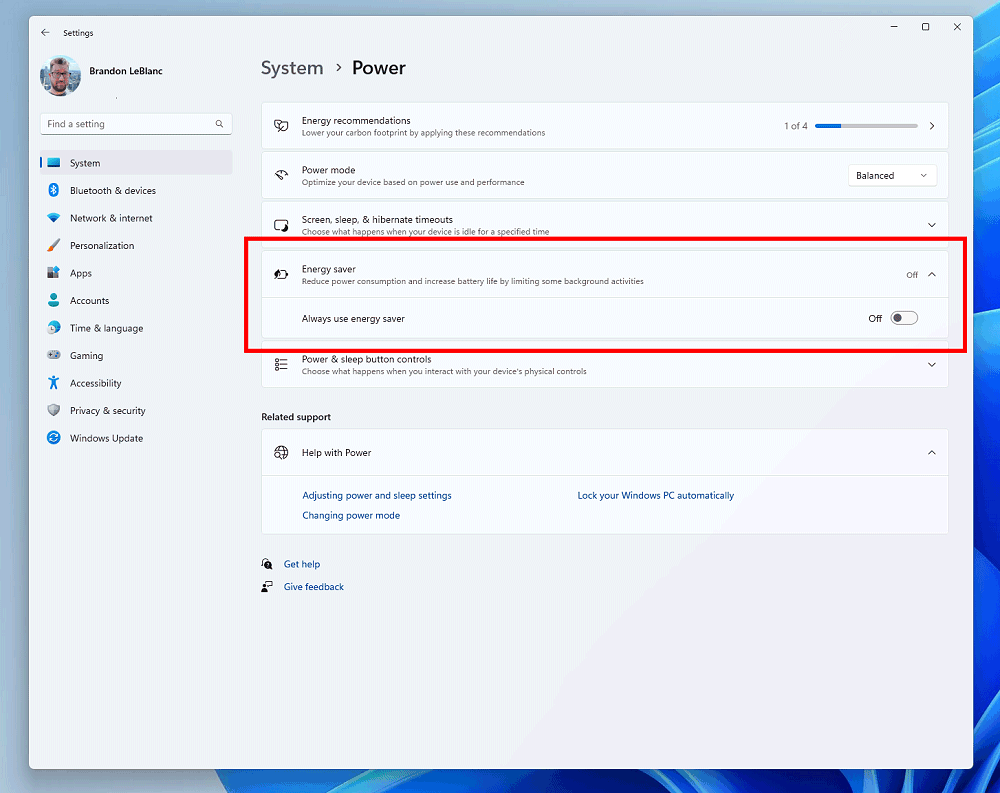Click the Accessibility icon in sidebar
Viewport: 1000px width, 793px height.
tap(53, 383)
